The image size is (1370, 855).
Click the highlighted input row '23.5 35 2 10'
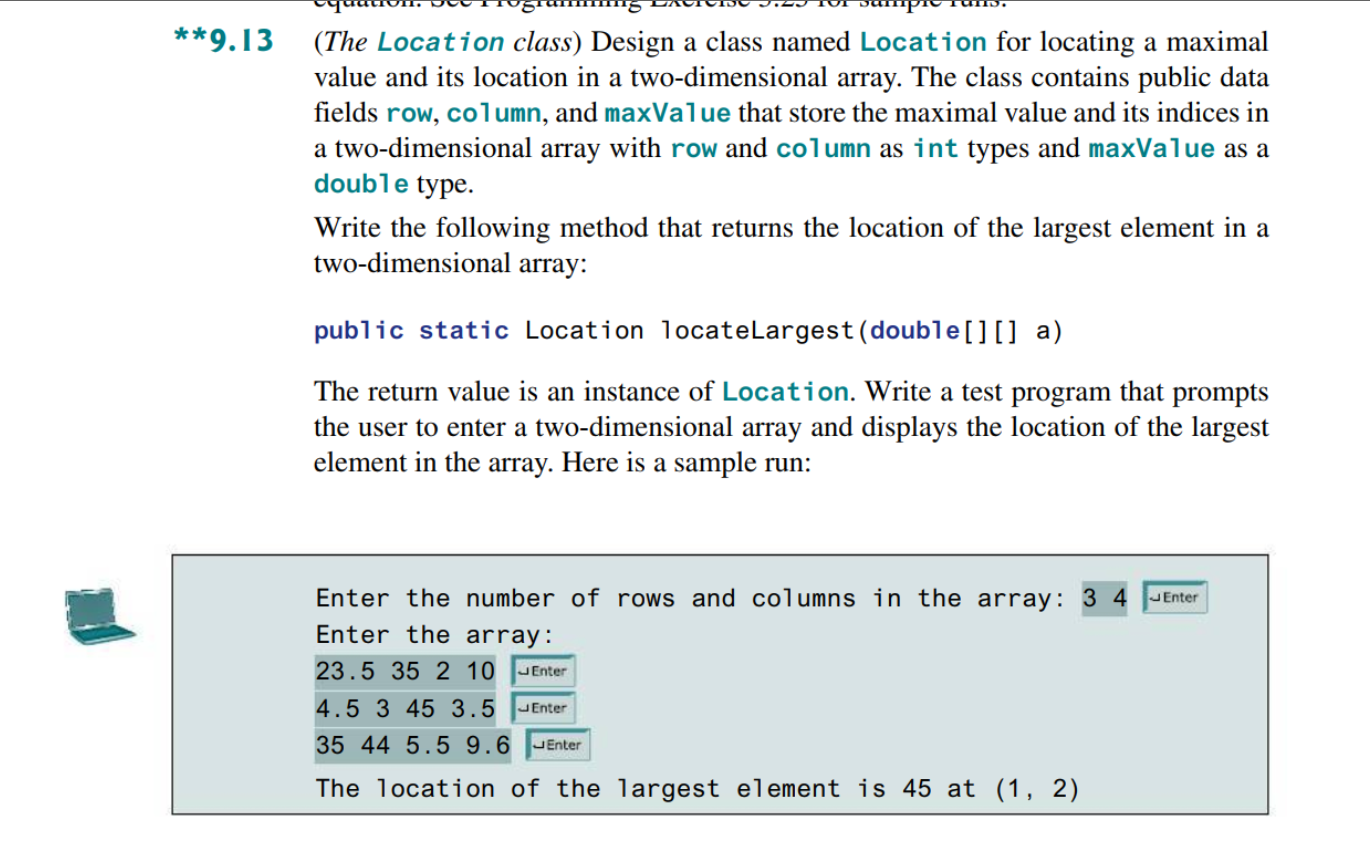point(404,671)
